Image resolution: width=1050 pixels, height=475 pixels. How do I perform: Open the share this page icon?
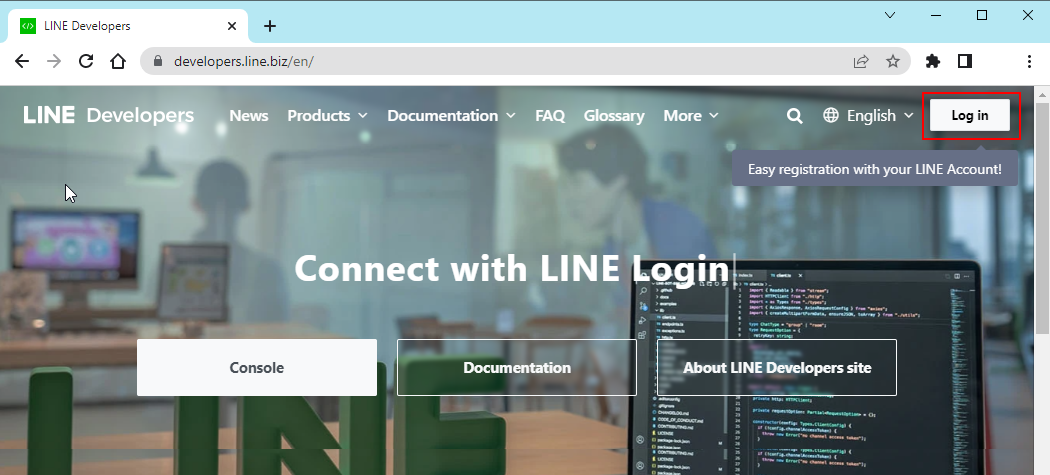(861, 61)
